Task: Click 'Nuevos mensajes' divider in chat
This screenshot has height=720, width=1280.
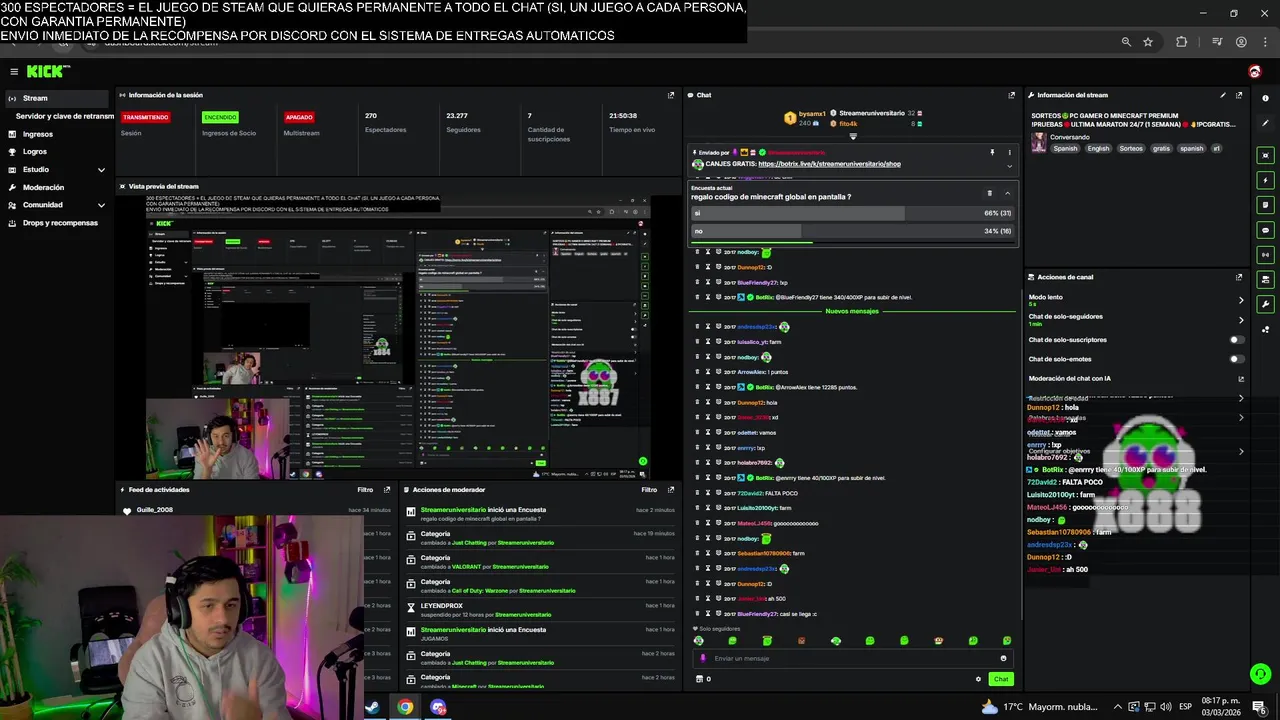Action: tap(852, 311)
